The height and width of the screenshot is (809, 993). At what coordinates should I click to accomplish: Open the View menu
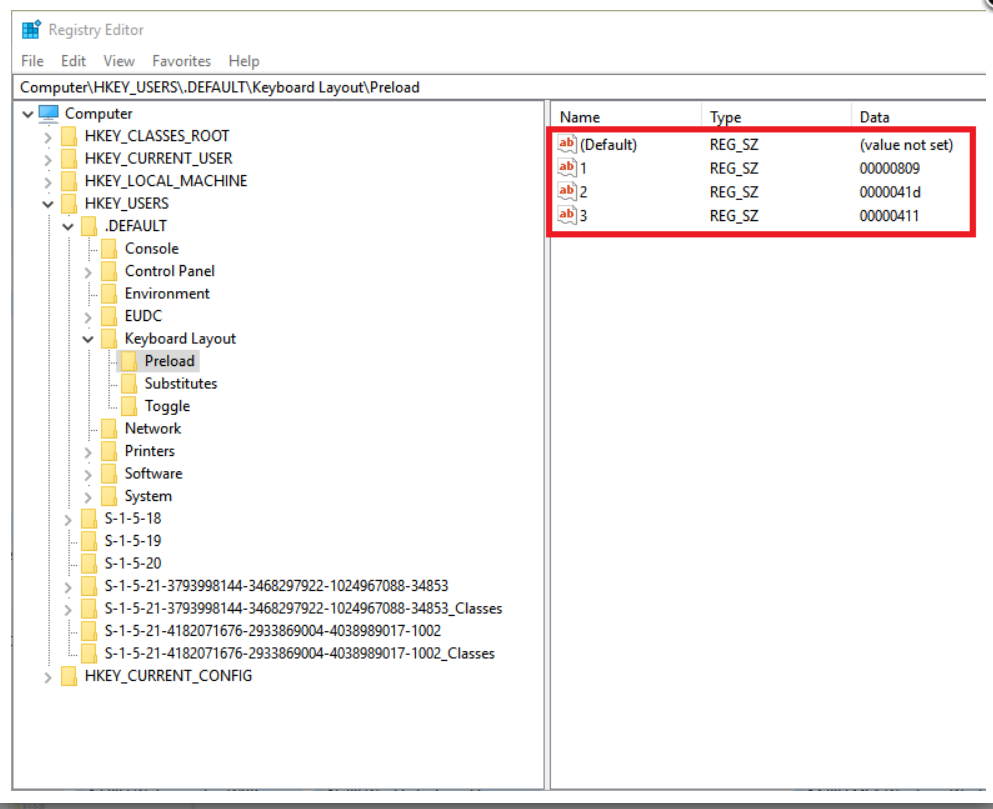(119, 61)
